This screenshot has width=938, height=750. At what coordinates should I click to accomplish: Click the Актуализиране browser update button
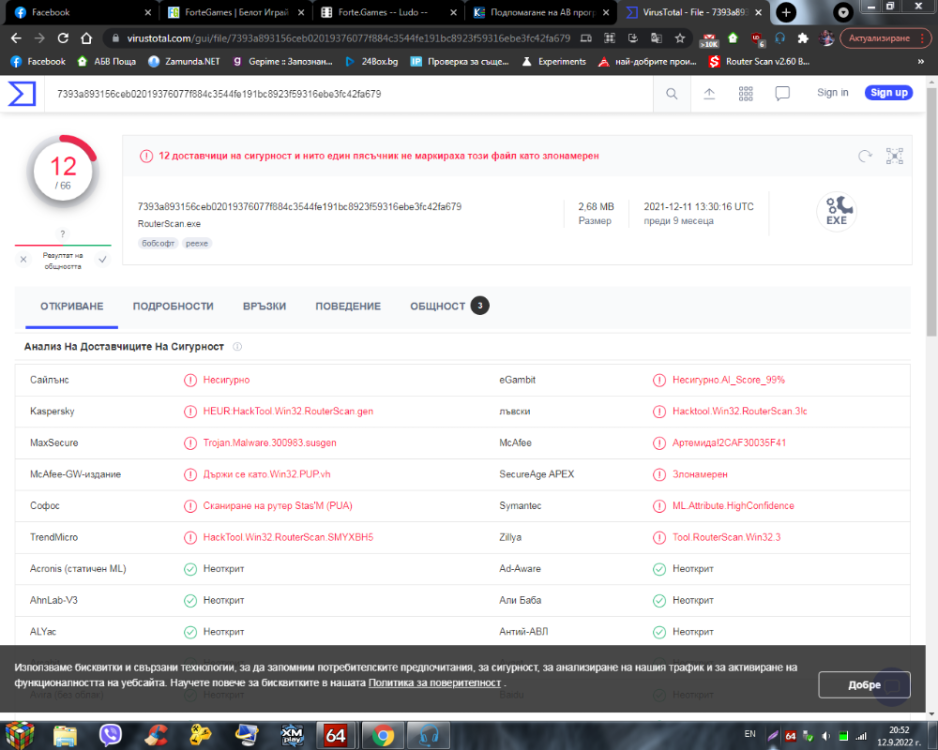pos(884,38)
